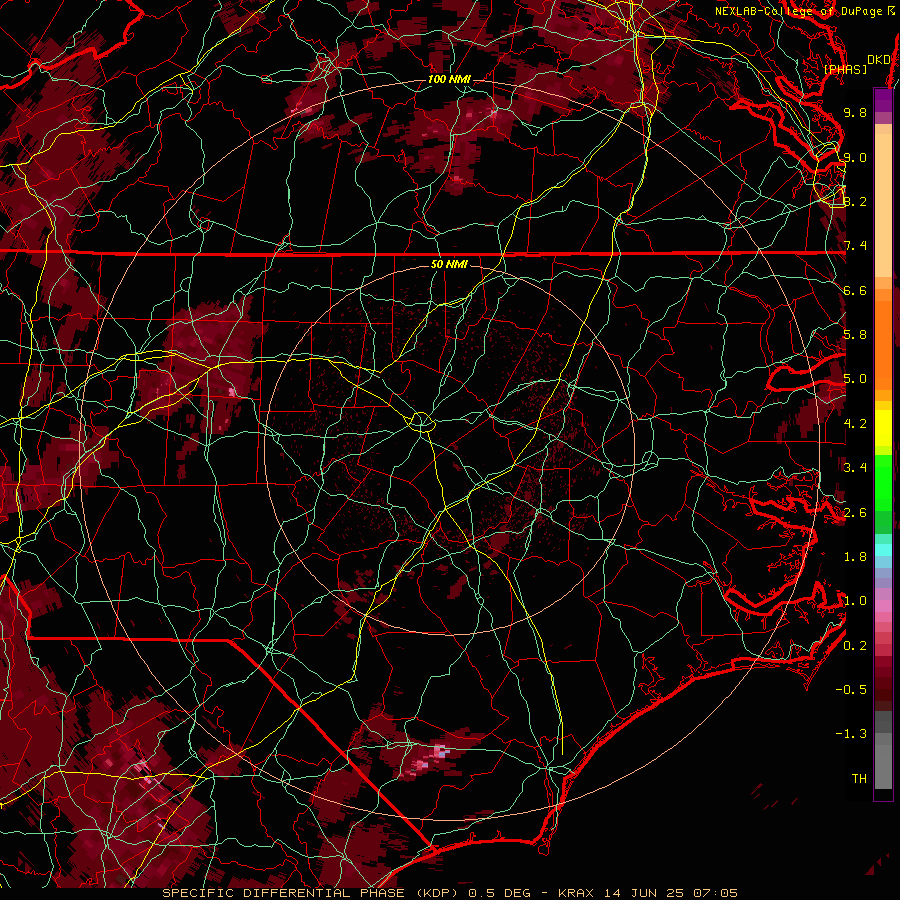The width and height of the screenshot is (900, 900).
Task: Click the -0.5 value on color scale
Action: pyautogui.click(x=851, y=690)
